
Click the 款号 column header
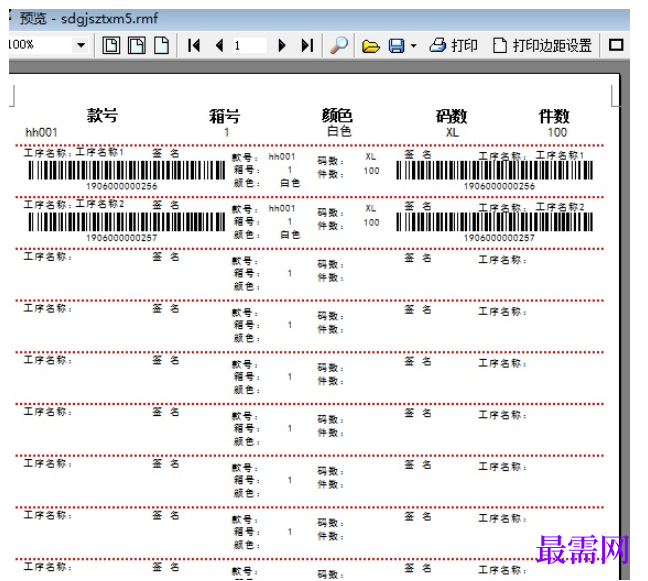[102, 115]
